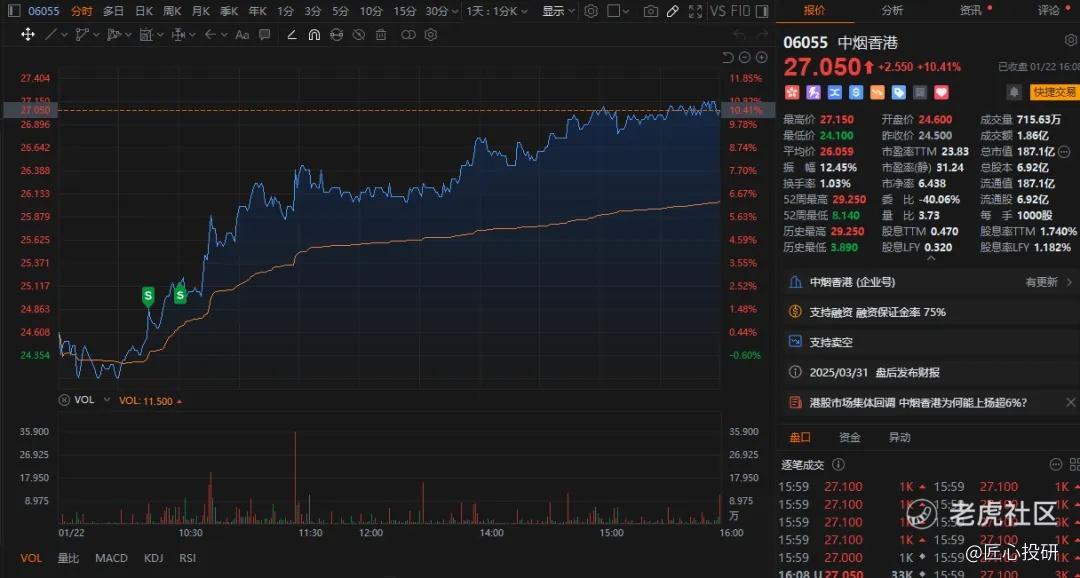Toggle the left sidebar panel icon
Image resolution: width=1080 pixels, height=578 pixels.
coord(14,11)
